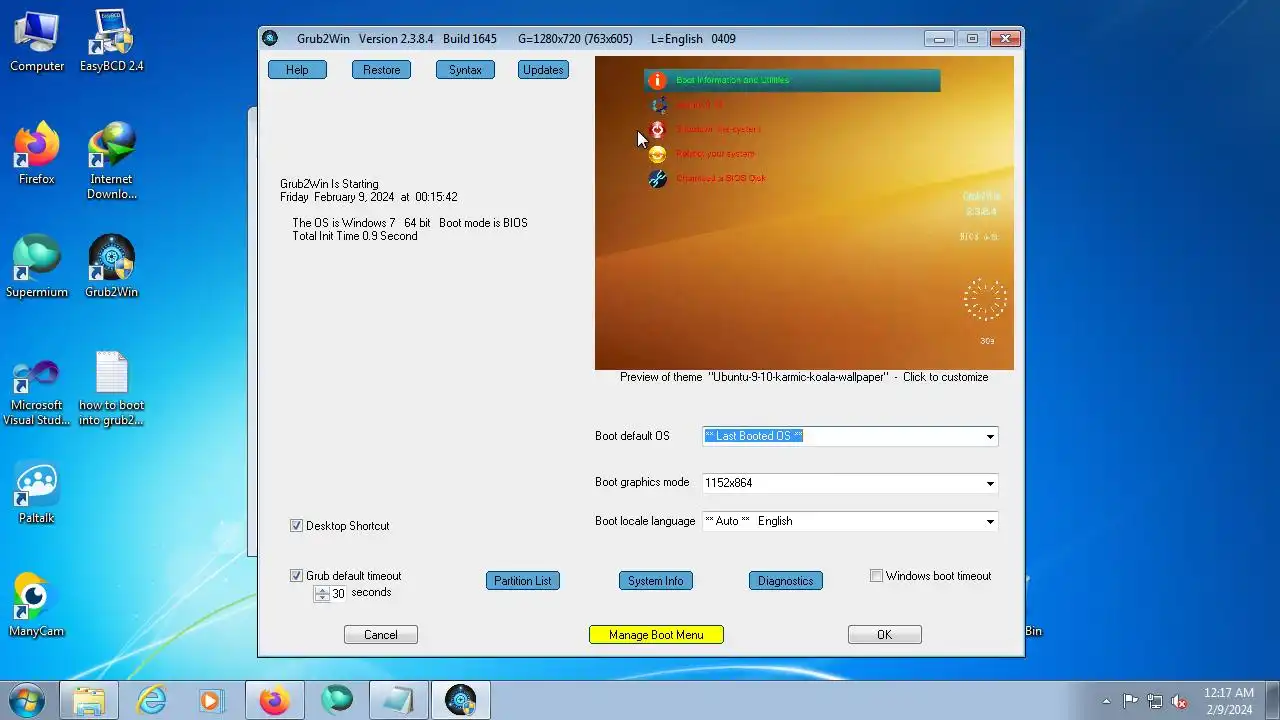Launch Internet Explorer from the taskbar

click(x=151, y=700)
